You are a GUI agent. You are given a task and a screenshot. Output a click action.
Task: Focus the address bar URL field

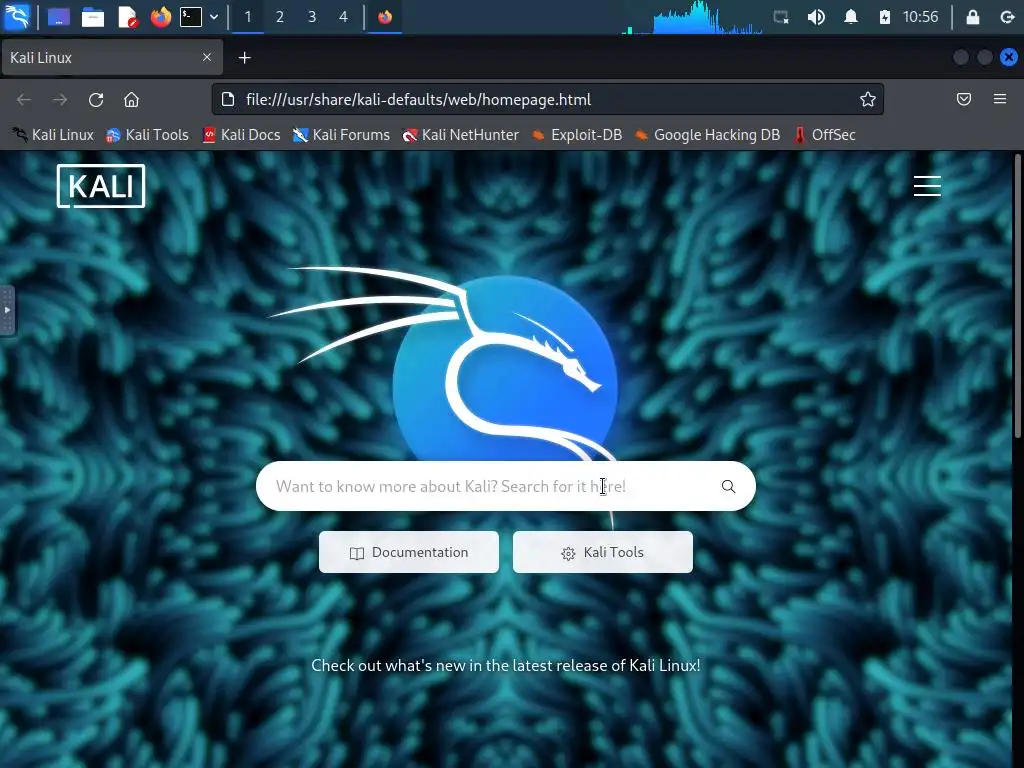tap(547, 99)
